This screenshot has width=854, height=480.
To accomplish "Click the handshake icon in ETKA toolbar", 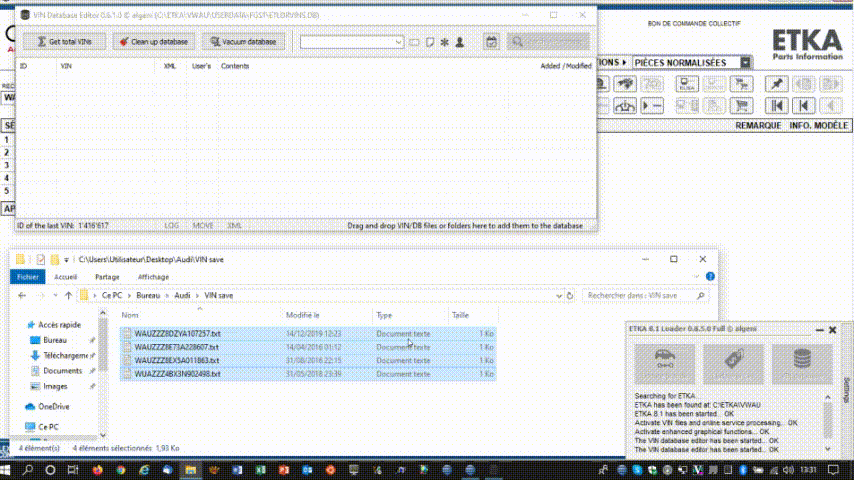I will click(x=625, y=84).
